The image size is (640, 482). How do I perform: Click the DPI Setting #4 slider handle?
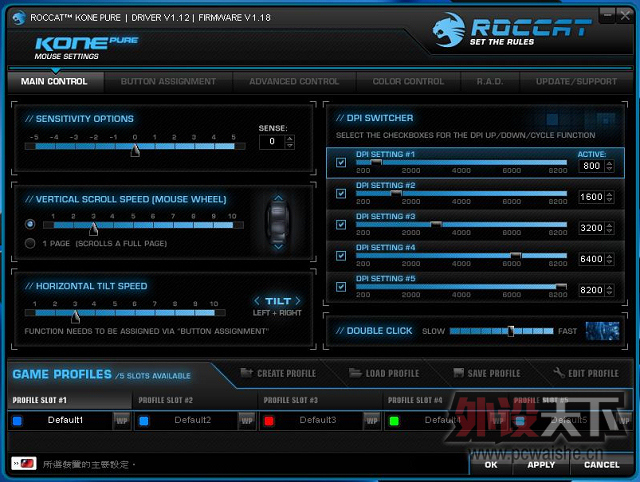pos(516,255)
